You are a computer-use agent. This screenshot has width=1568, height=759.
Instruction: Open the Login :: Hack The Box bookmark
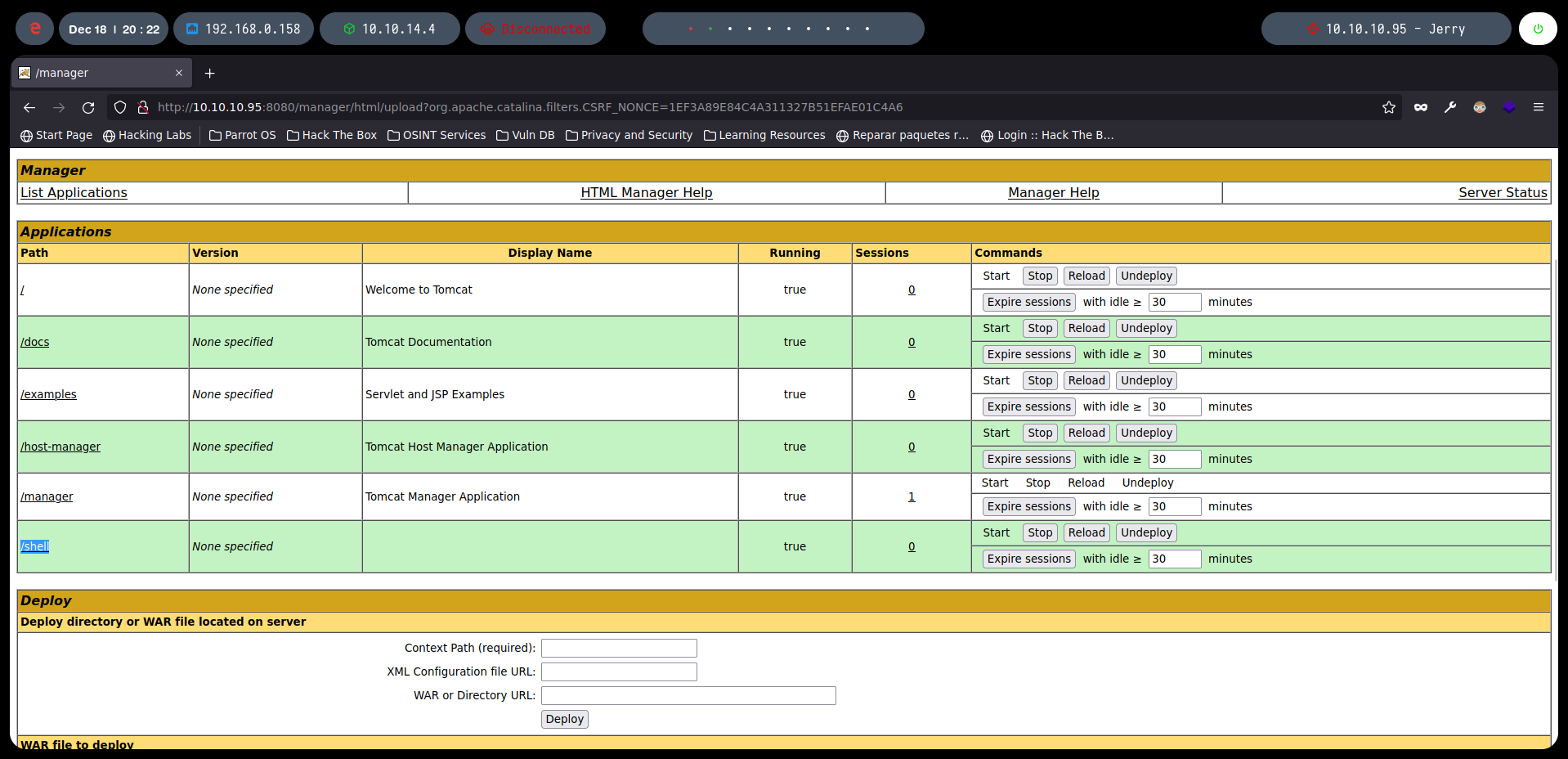pyautogui.click(x=1047, y=135)
